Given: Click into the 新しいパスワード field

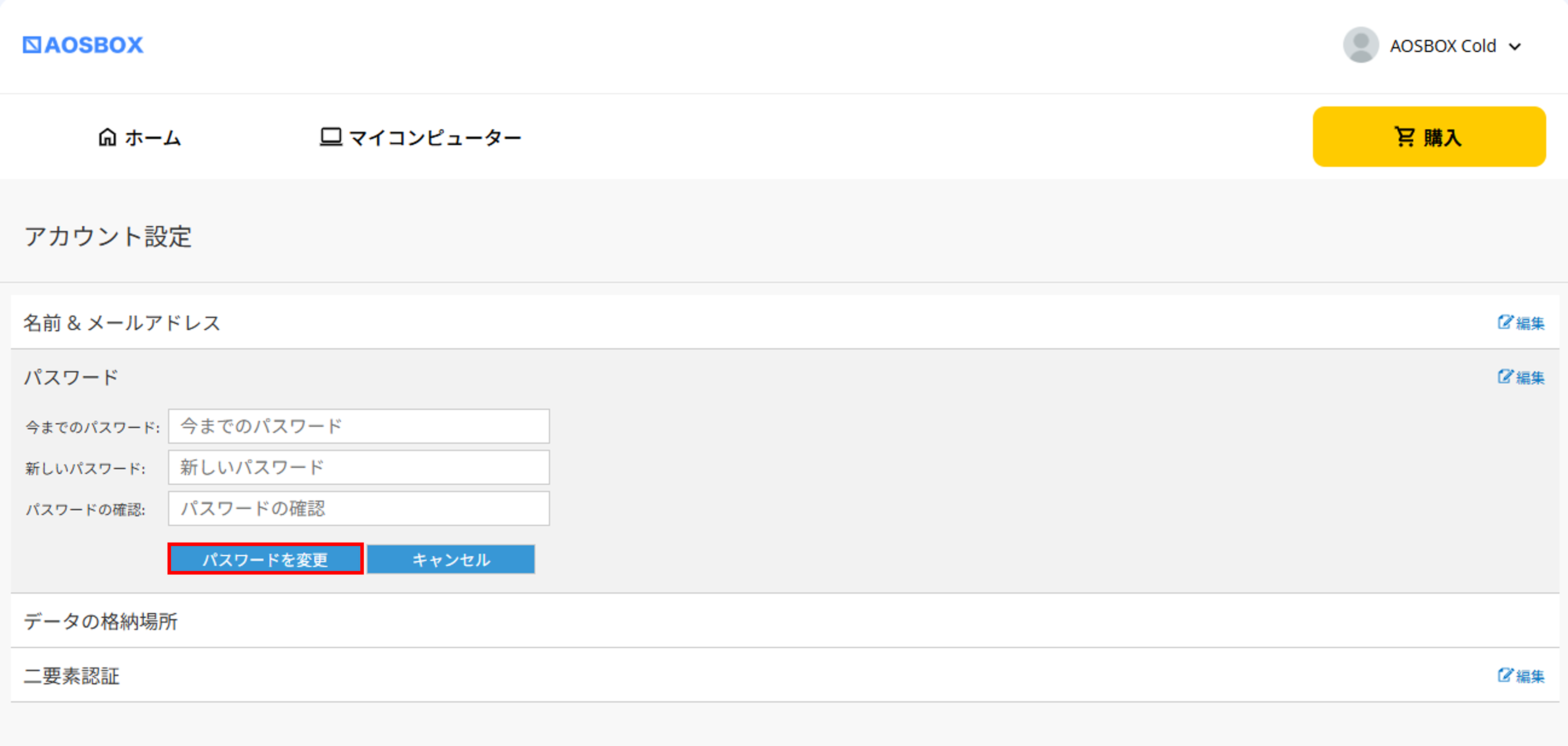Looking at the screenshot, I should [359, 467].
